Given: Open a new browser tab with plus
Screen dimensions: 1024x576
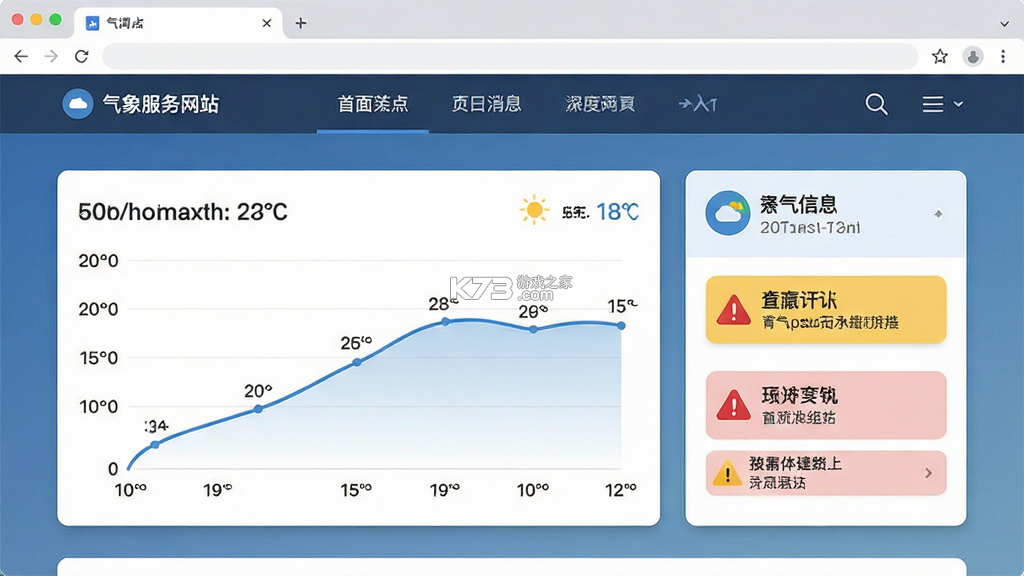Looking at the screenshot, I should (x=300, y=24).
